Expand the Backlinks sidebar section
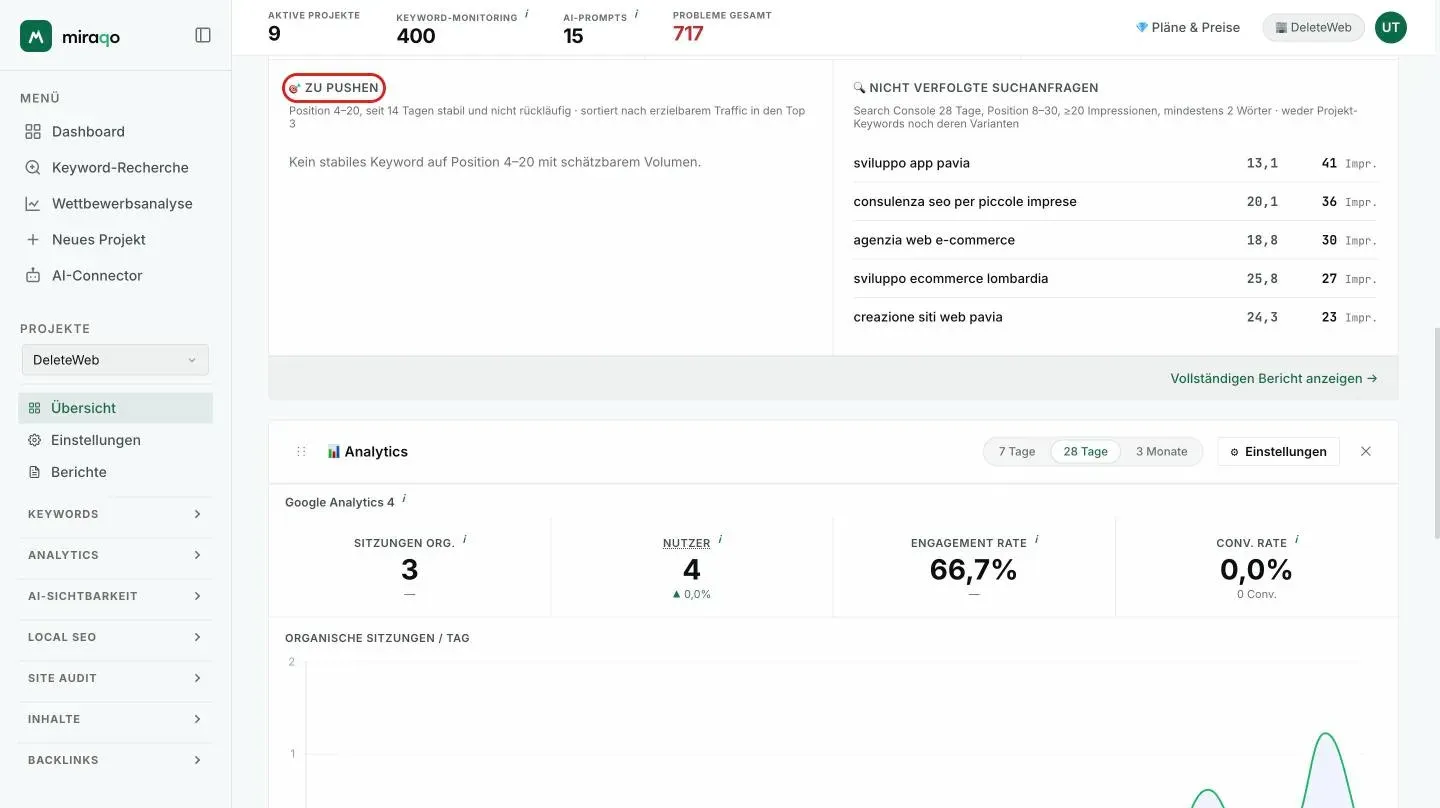The width and height of the screenshot is (1440, 808). click(x=115, y=760)
